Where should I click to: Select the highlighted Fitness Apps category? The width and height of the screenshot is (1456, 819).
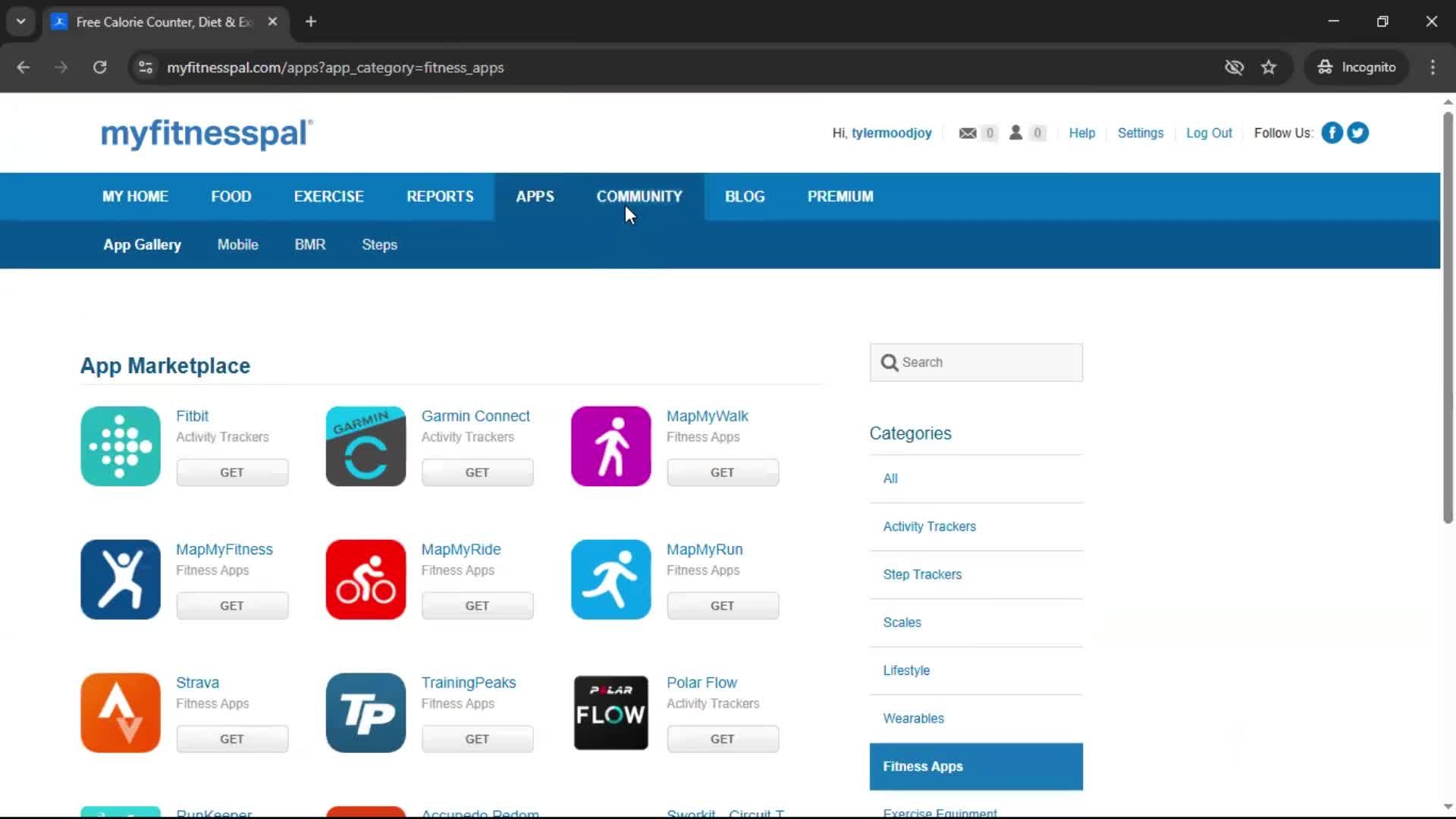pos(975,767)
